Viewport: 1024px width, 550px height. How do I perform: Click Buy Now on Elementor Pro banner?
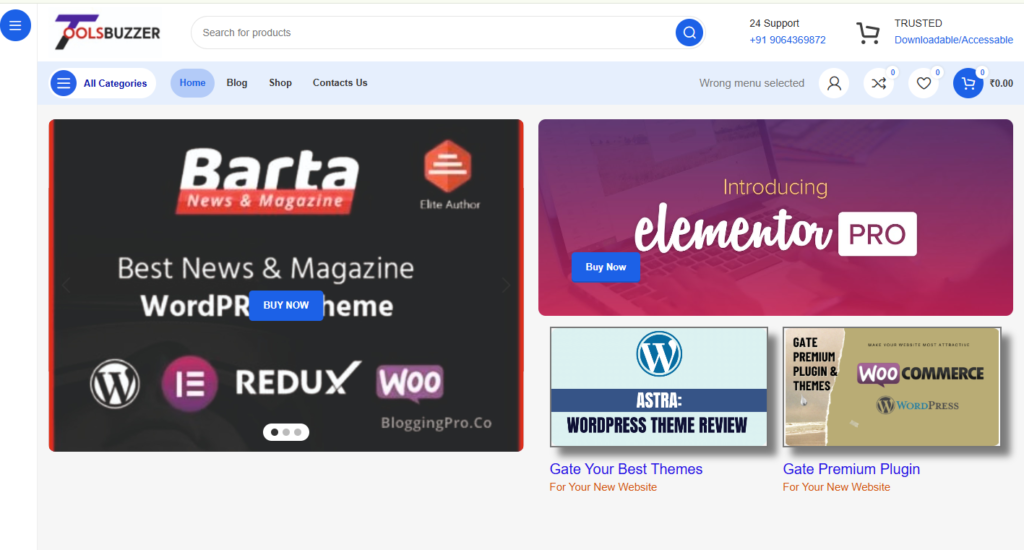click(x=605, y=267)
